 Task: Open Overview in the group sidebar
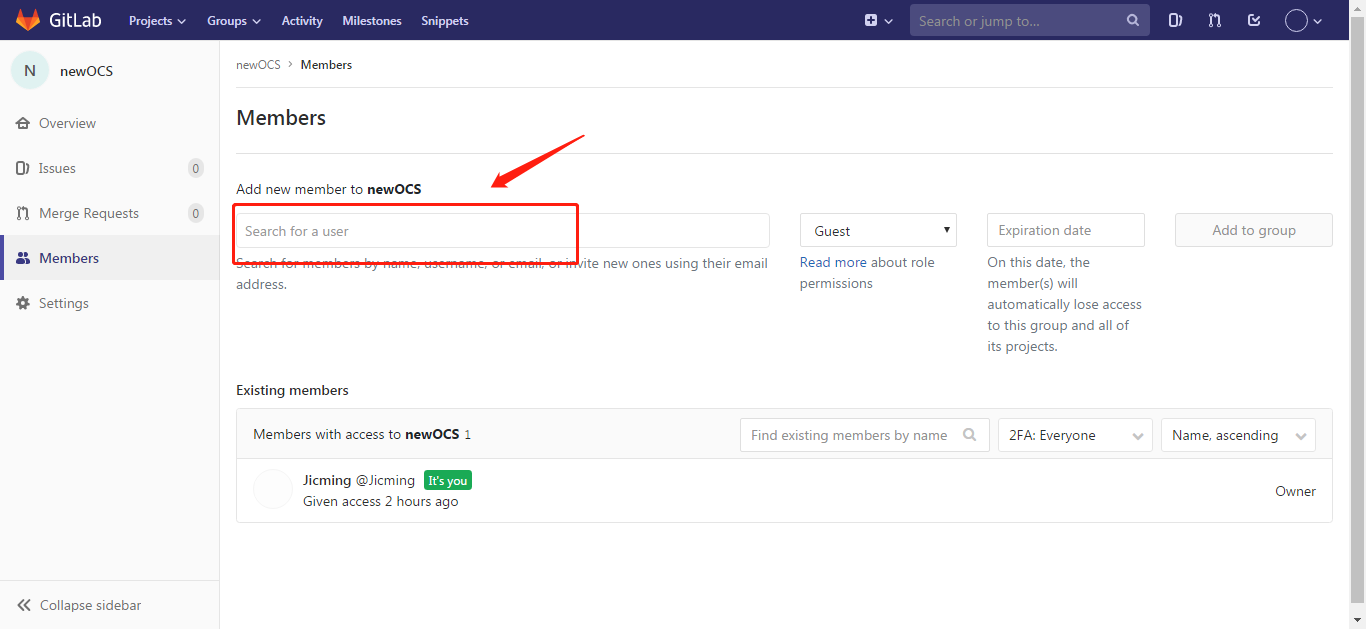(x=67, y=122)
